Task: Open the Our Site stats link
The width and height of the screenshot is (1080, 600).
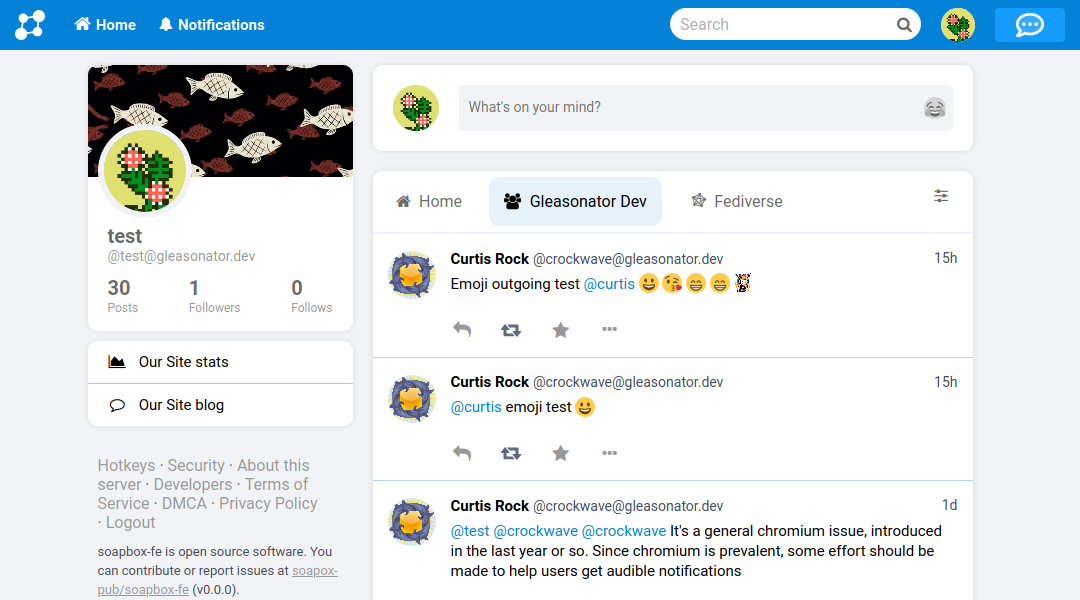Action: point(183,362)
